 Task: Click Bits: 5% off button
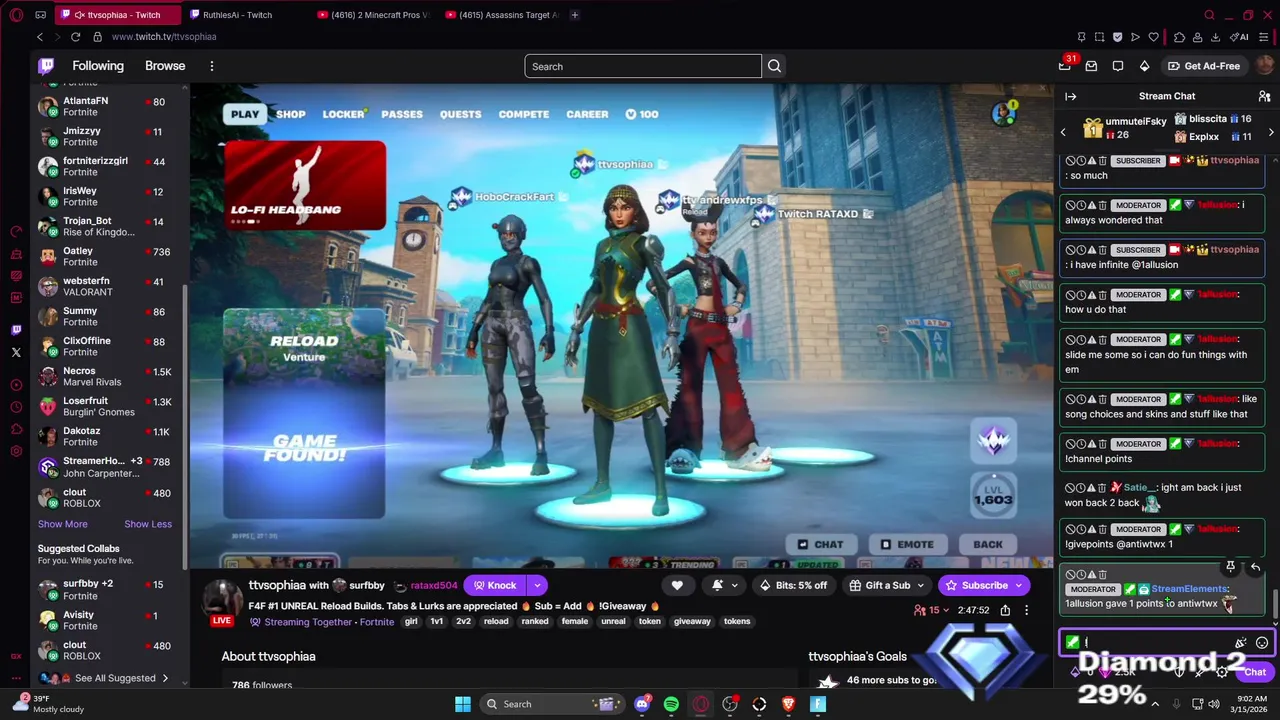[x=794, y=585]
